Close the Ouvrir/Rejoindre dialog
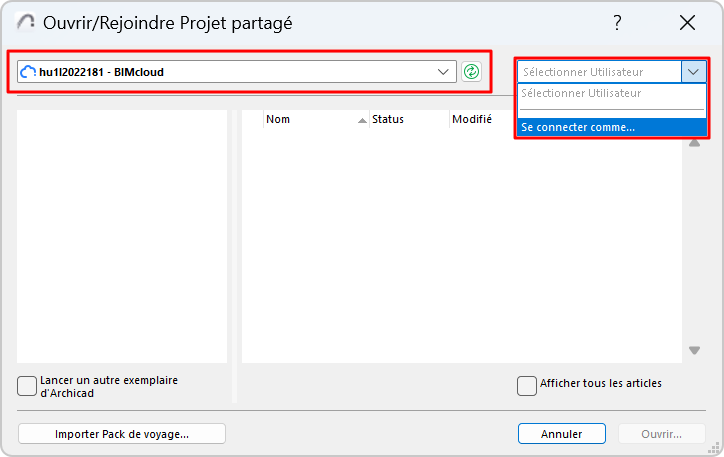This screenshot has height=457, width=724. (x=687, y=22)
